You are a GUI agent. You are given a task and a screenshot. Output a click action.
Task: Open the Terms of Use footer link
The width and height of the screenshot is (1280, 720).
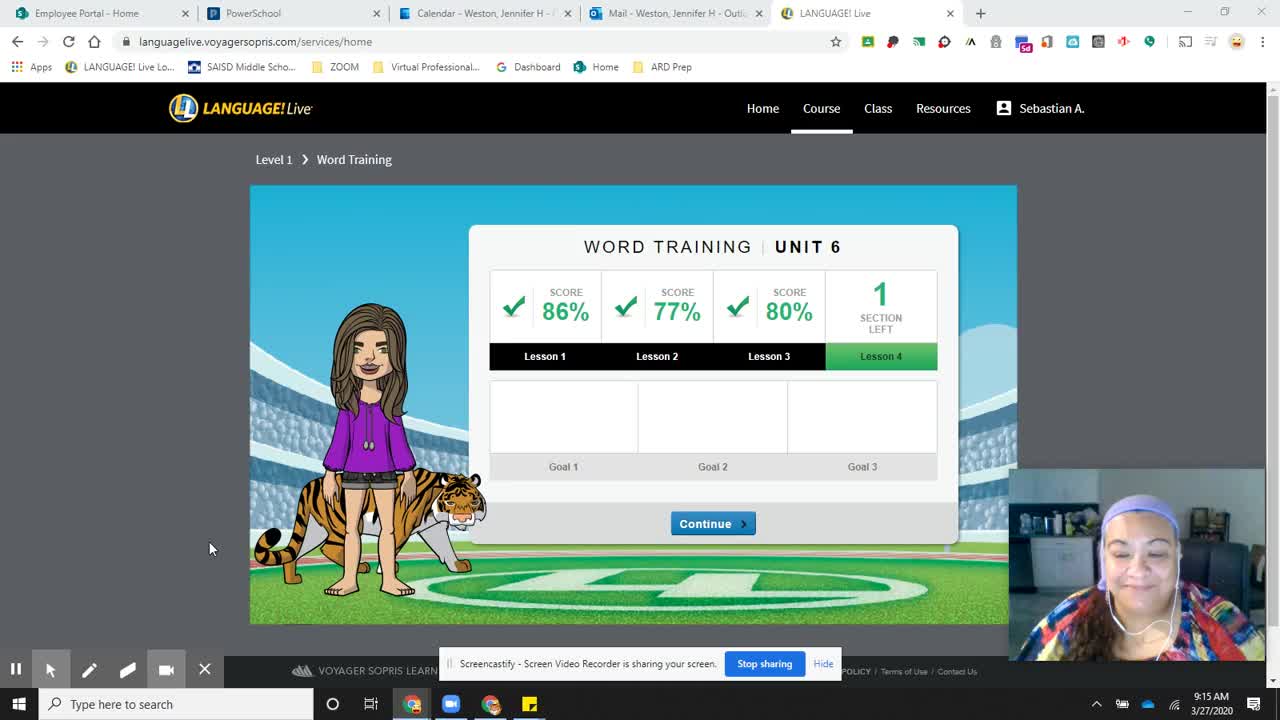tap(904, 672)
